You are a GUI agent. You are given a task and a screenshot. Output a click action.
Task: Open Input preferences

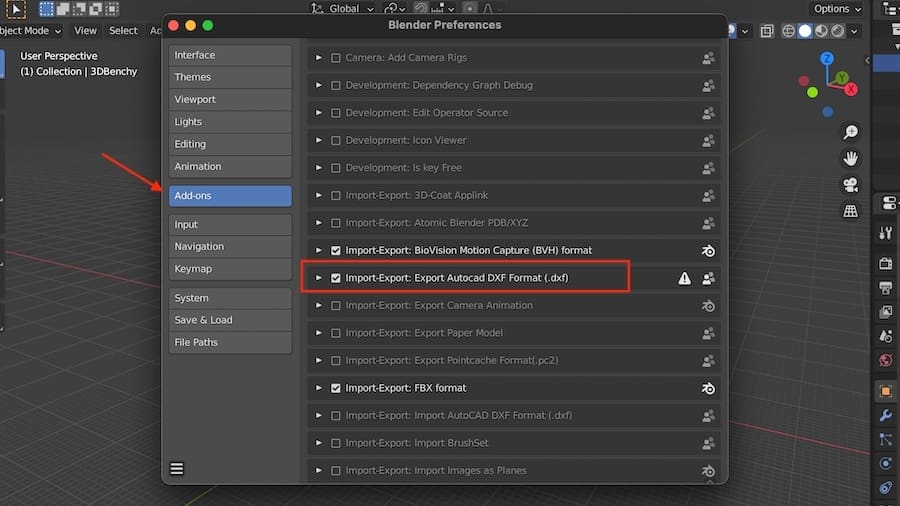click(x=230, y=224)
